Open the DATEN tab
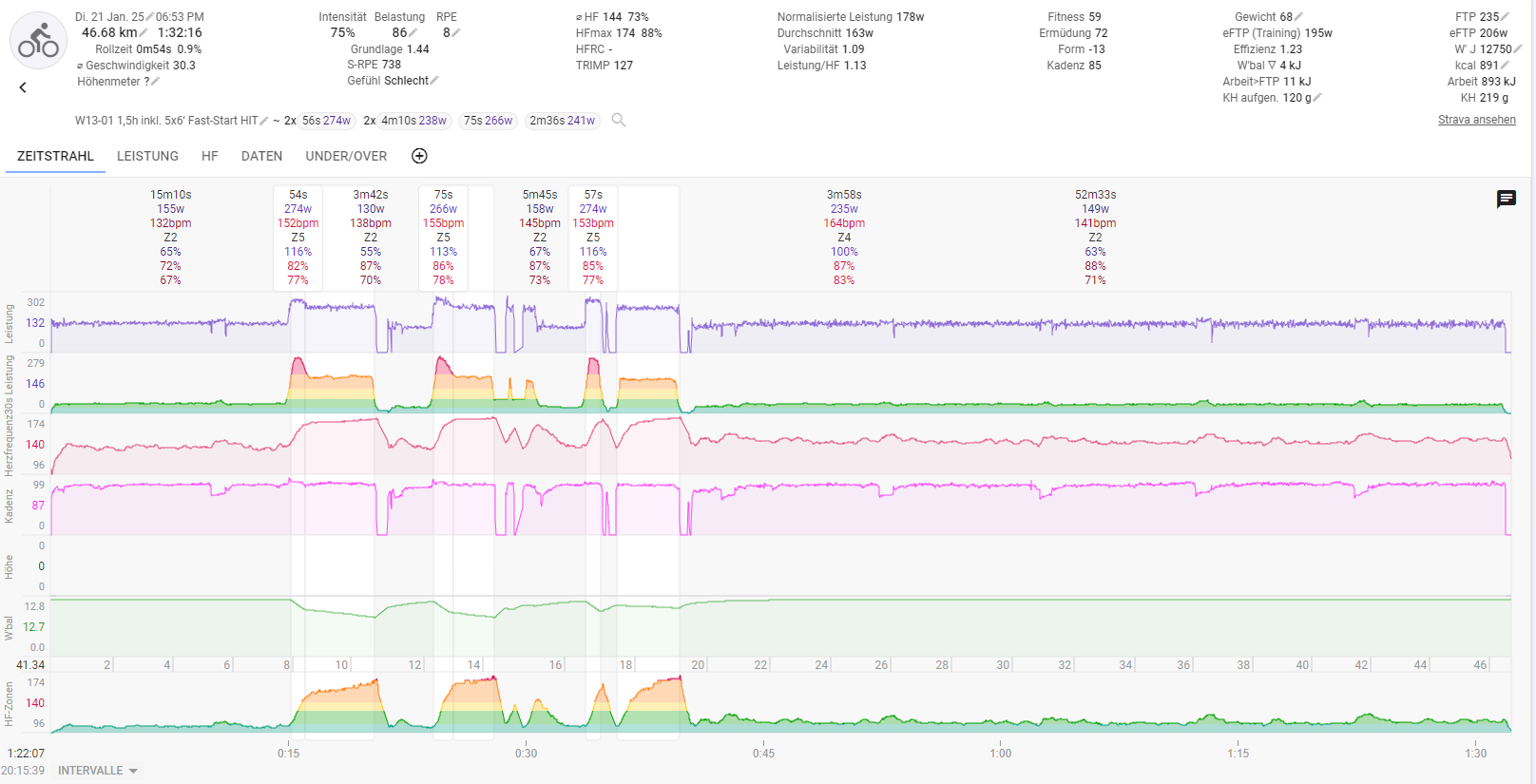Screen dimensions: 1536x784 pos(261,156)
